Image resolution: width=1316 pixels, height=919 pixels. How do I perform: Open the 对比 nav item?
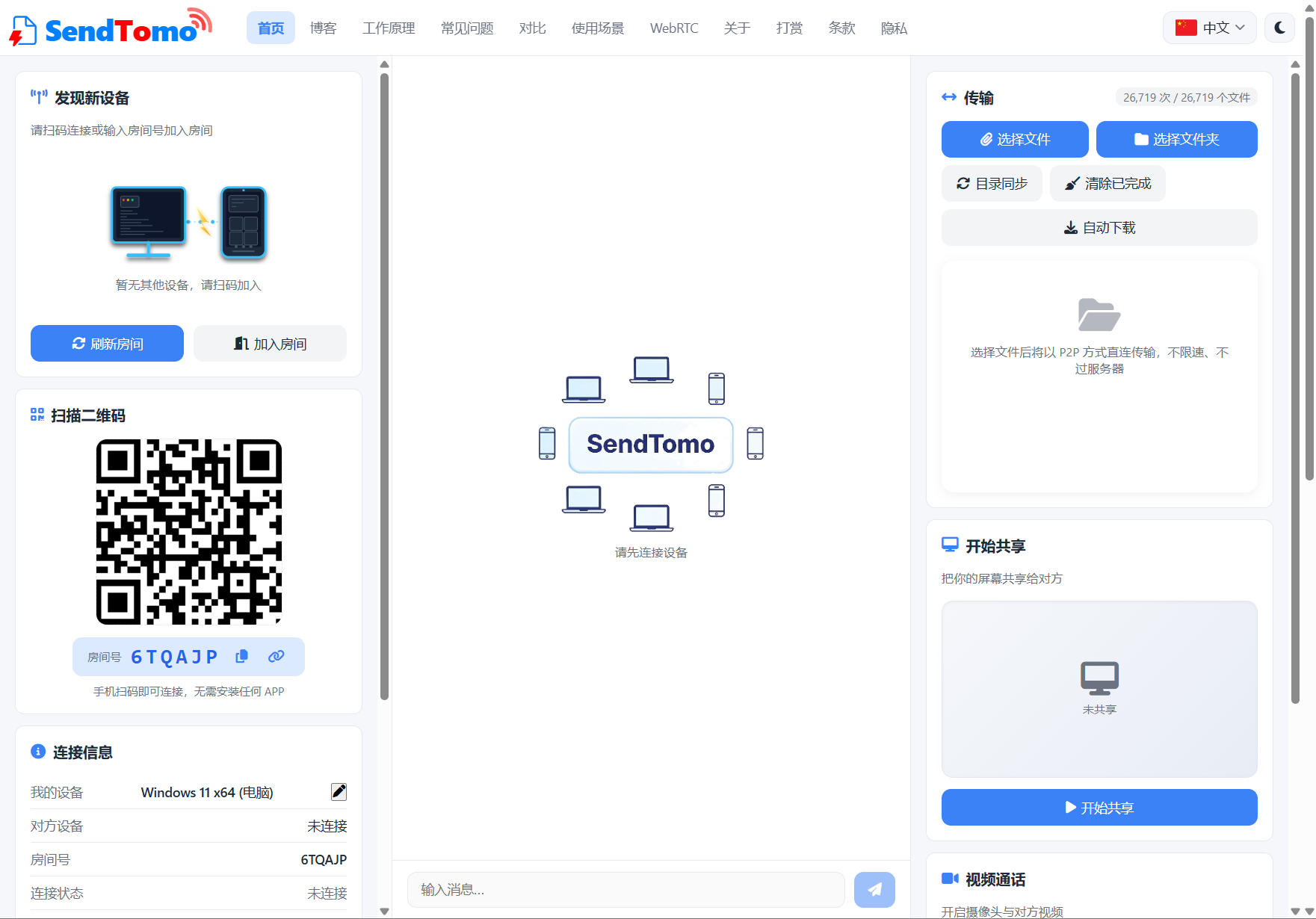[532, 28]
